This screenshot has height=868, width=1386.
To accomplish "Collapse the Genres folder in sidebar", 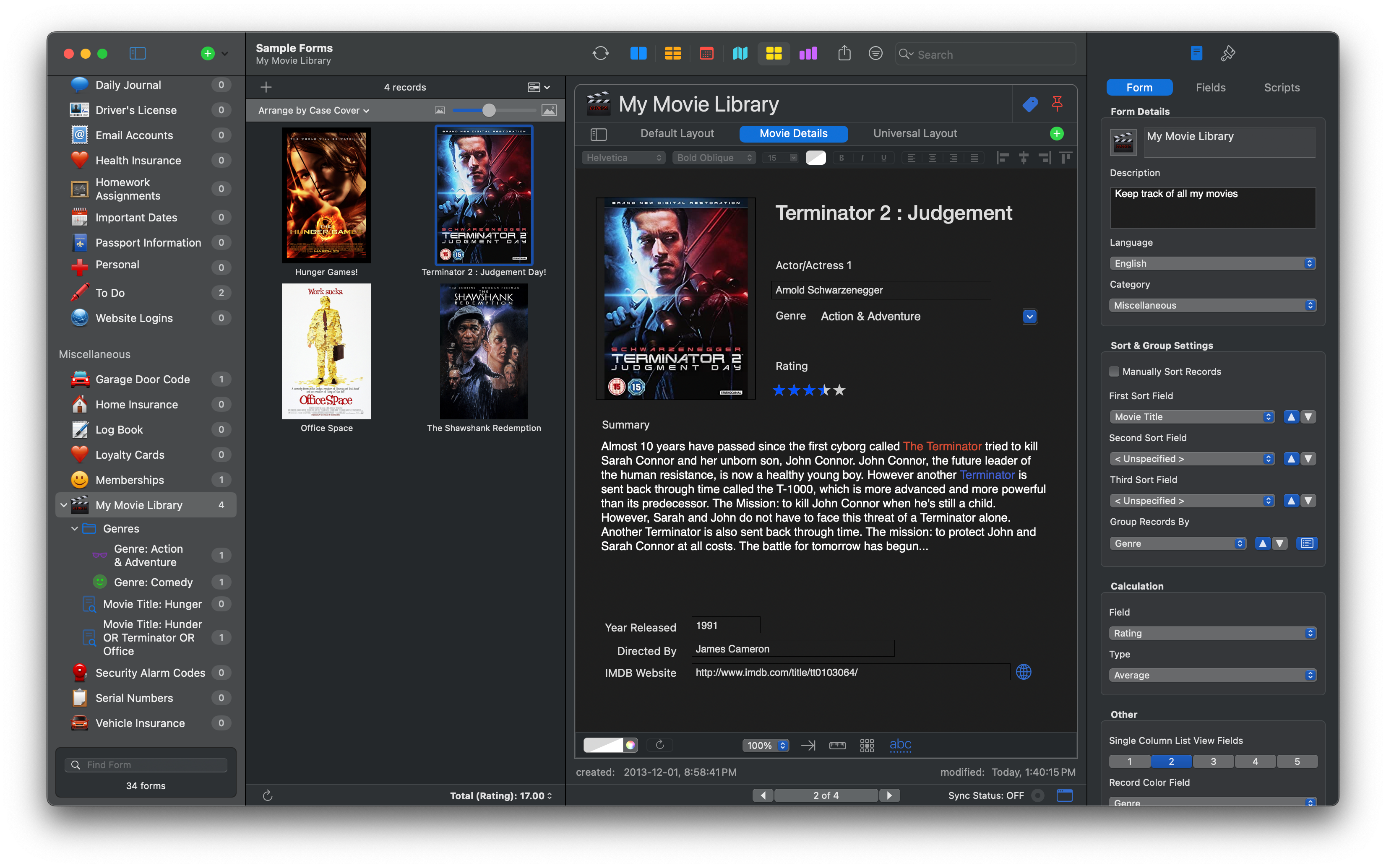I will (x=75, y=528).
